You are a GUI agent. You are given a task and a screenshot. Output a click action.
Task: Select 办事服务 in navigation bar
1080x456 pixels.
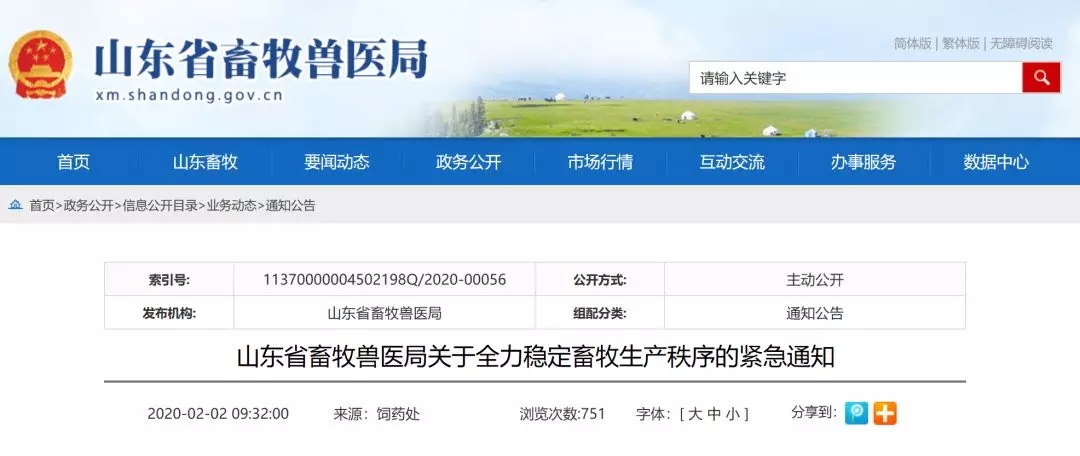[864, 163]
